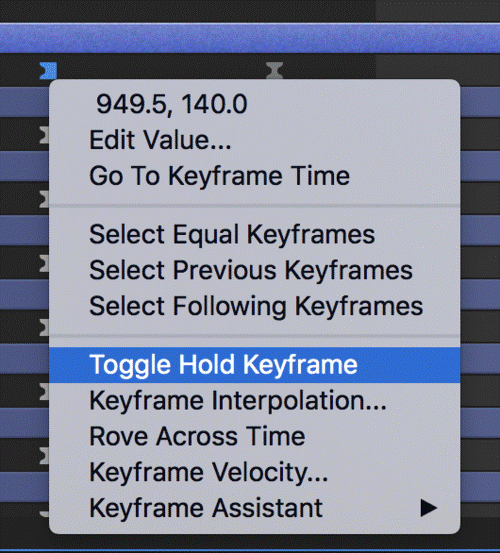
Task: Select the top purple layer duration bar
Action: click(250, 38)
